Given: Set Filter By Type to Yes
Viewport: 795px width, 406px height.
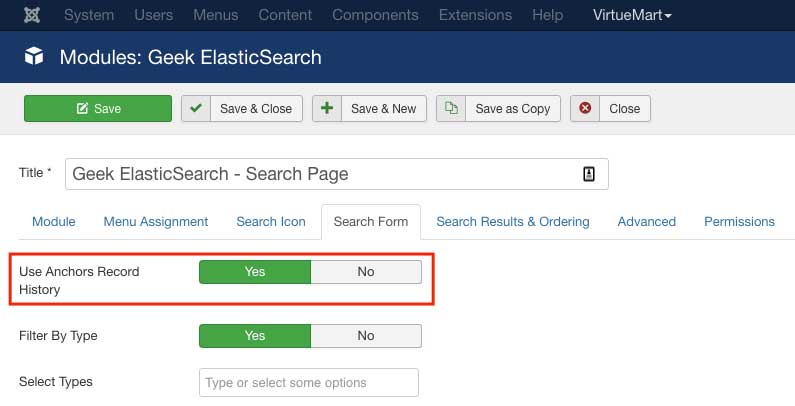Looking at the screenshot, I should (255, 336).
